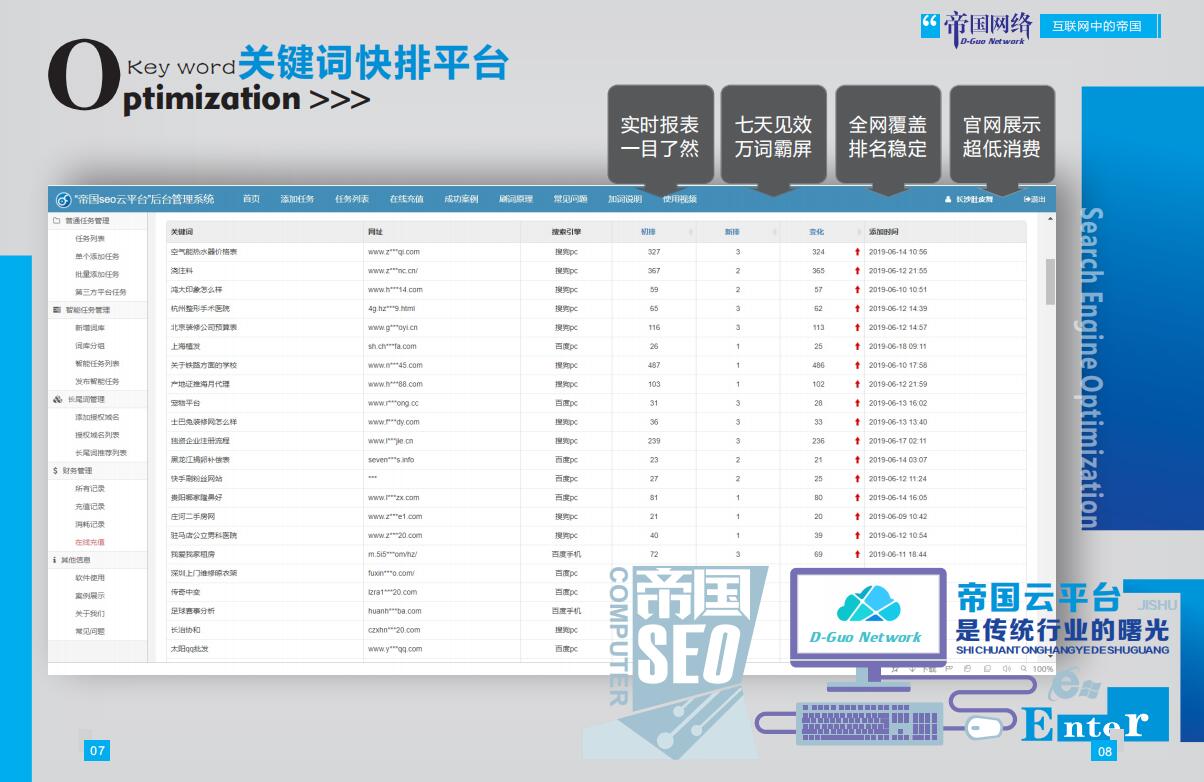Click red up arrow in 快手刷粉丝网站 row
The width and height of the screenshot is (1204, 782).
857,479
